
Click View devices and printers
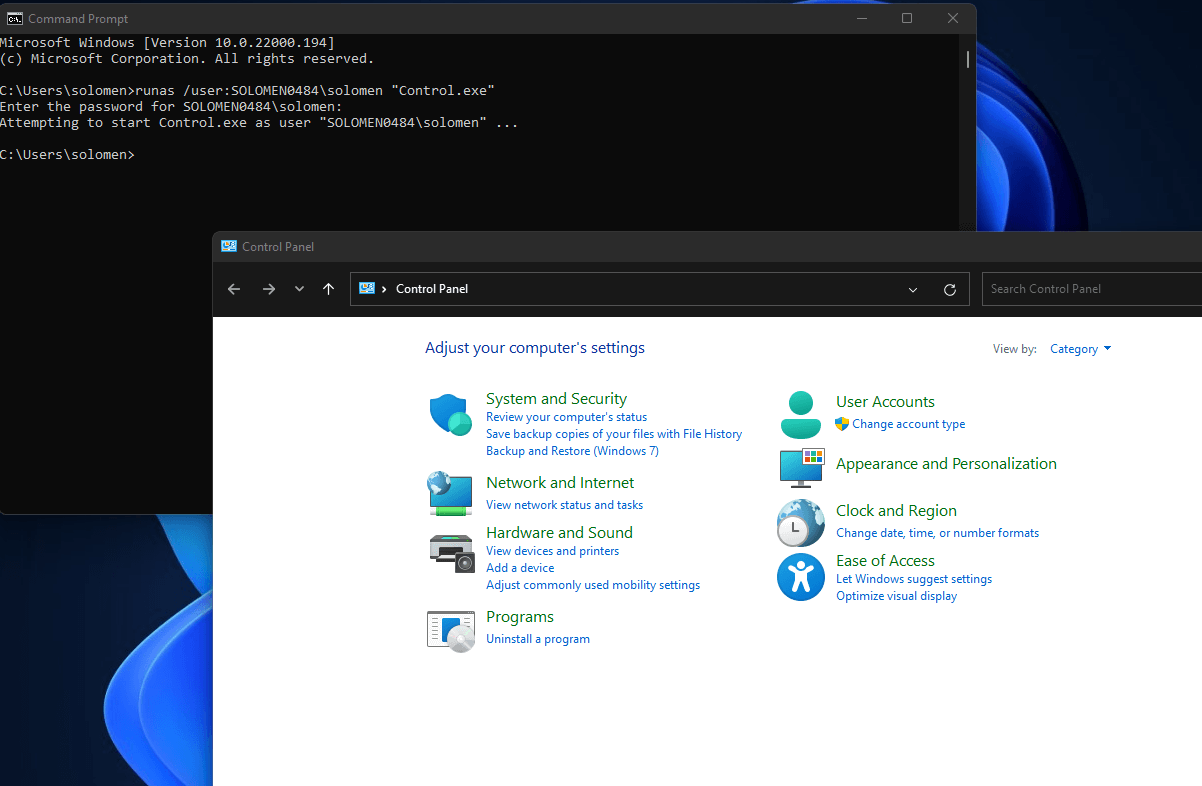[x=552, y=551]
